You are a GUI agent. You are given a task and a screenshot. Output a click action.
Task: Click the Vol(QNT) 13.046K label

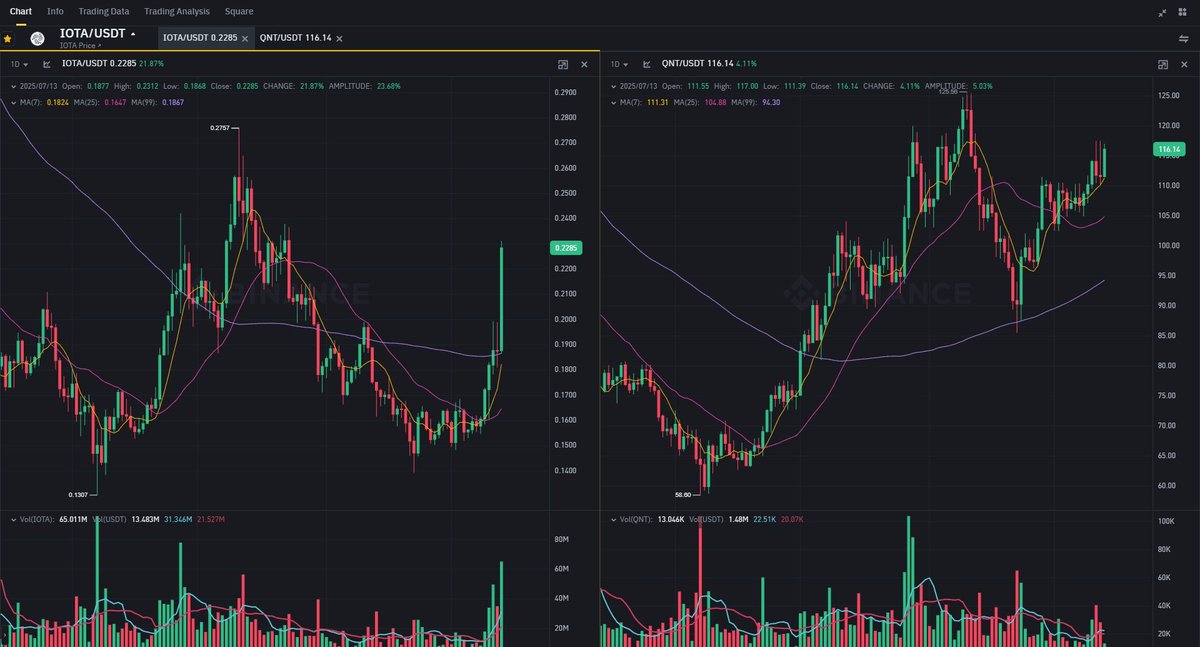tap(651, 520)
